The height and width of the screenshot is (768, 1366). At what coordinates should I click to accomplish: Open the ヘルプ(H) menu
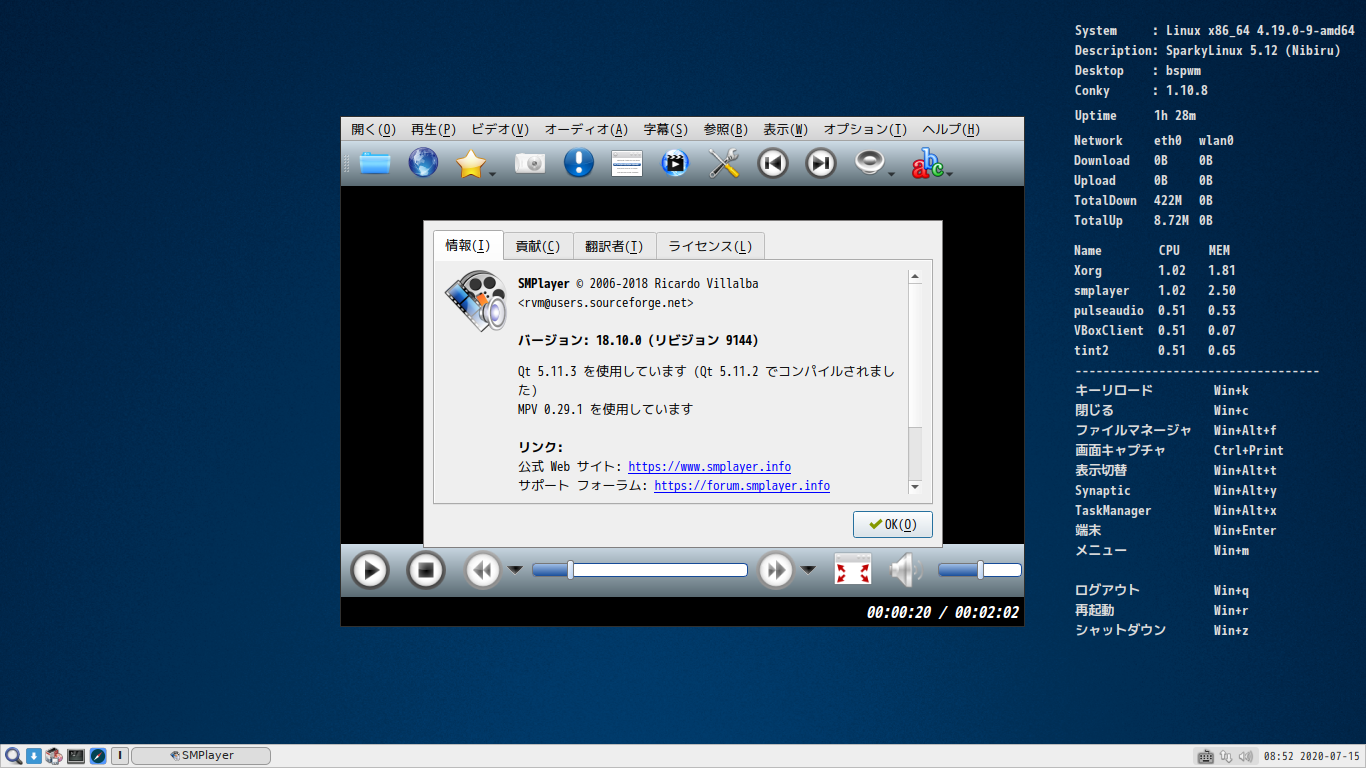[x=950, y=130]
